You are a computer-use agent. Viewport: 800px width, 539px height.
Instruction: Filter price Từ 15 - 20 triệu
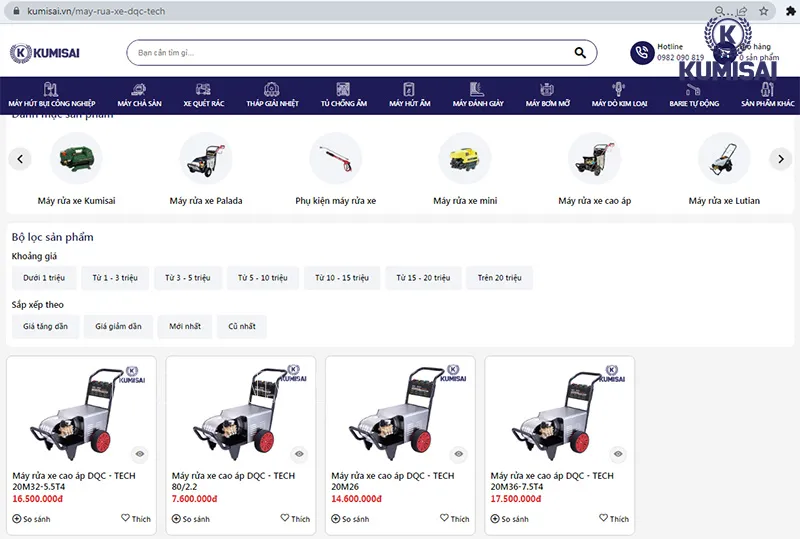423,278
